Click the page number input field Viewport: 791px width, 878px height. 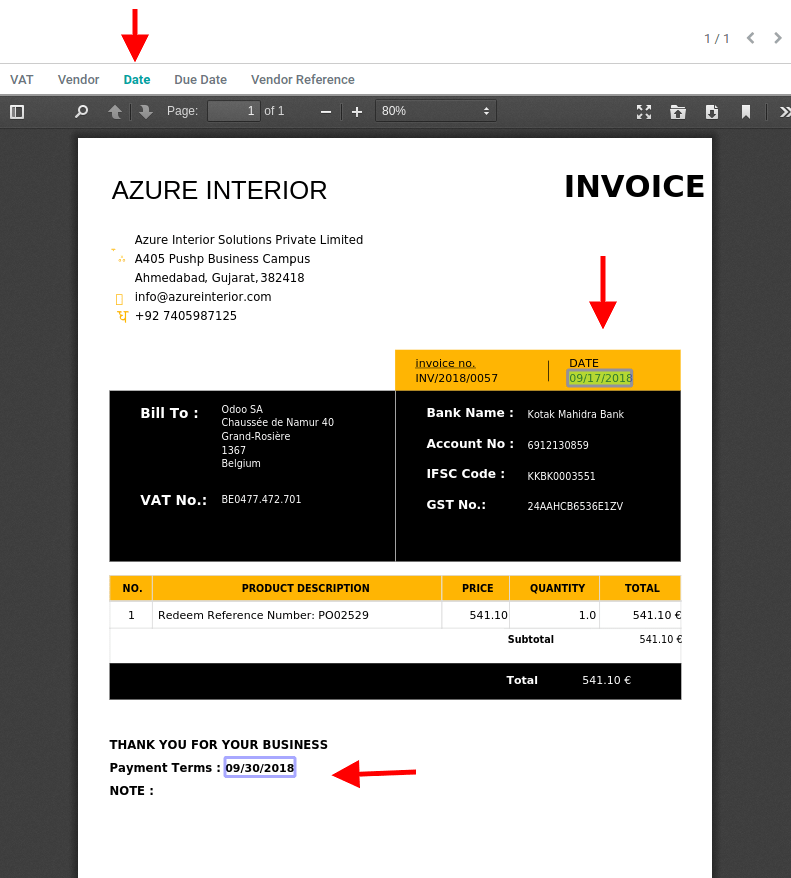[234, 111]
